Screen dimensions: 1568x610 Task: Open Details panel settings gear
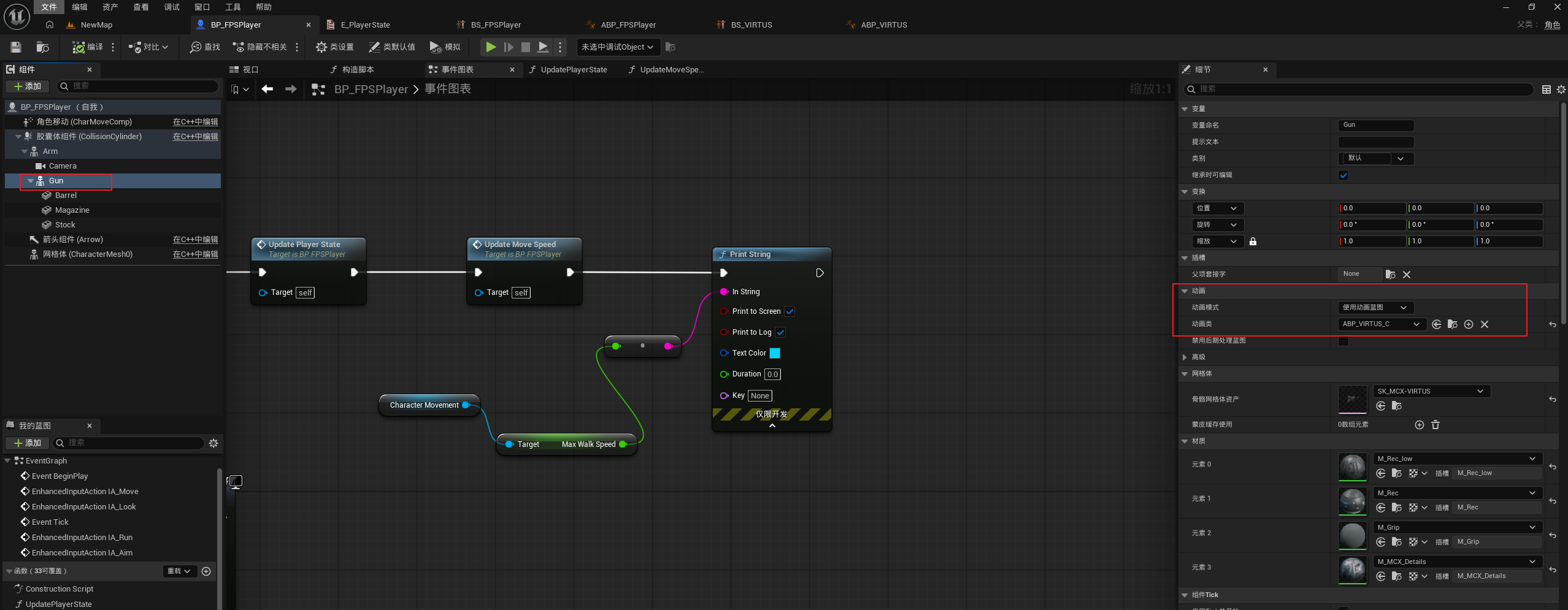pos(1561,90)
